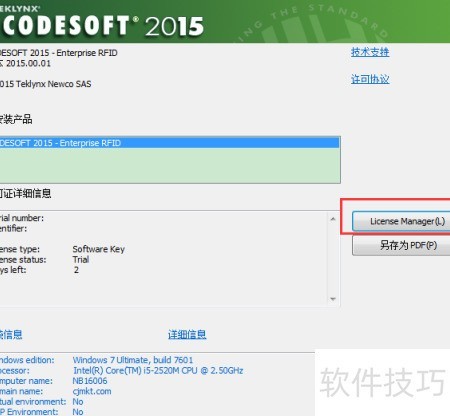Image resolution: width=450 pixels, height=416 pixels.
Task: Click the license details scrollbar up arrow
Action: pos(333,219)
